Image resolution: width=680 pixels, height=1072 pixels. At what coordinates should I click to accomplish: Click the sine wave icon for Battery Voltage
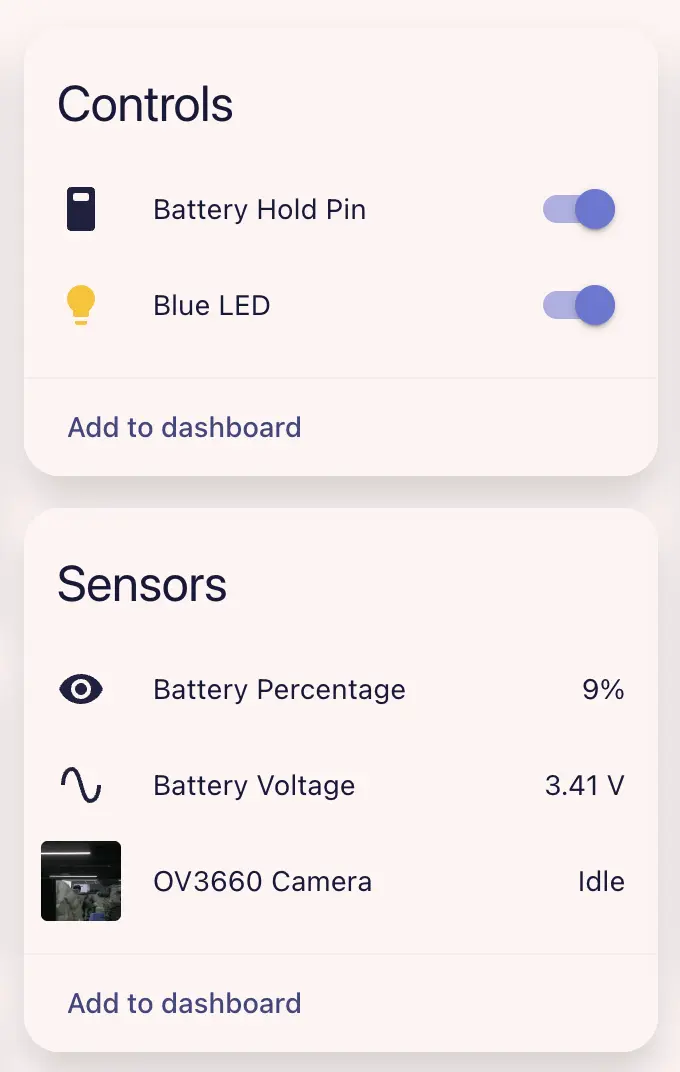(x=81, y=785)
